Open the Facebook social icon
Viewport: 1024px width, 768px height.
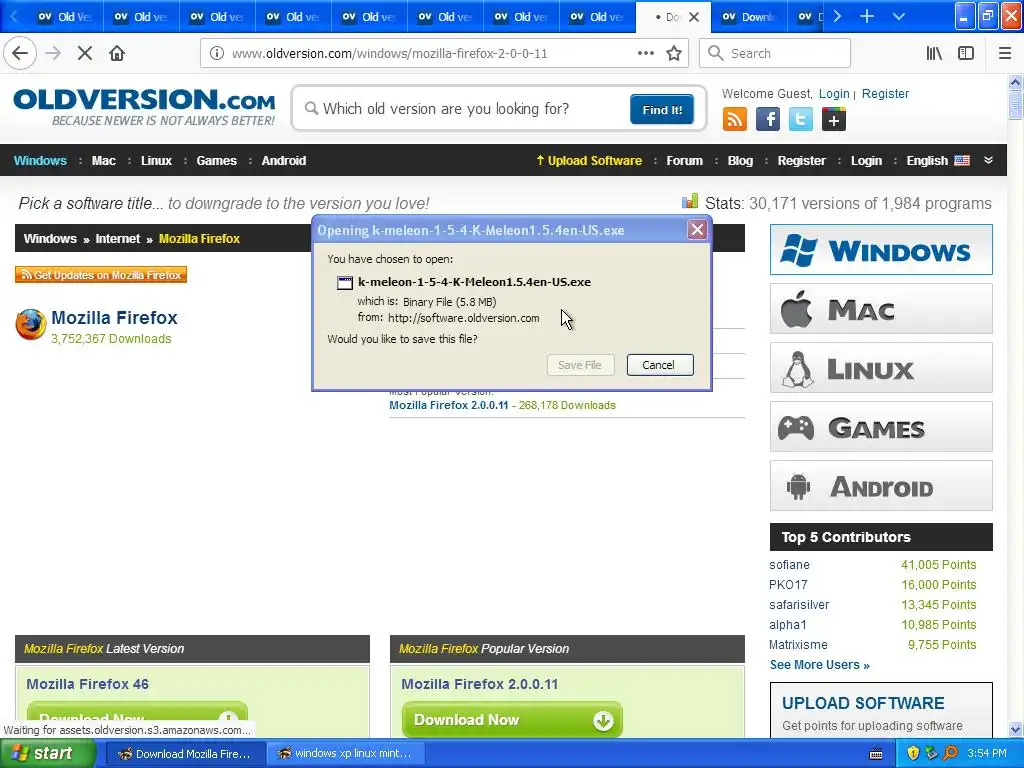(x=768, y=120)
